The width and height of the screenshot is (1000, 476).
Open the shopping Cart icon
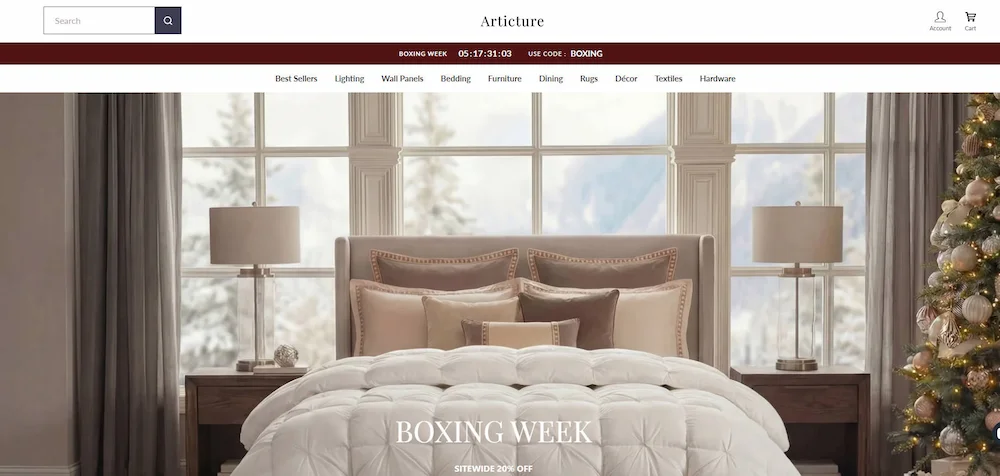tap(970, 20)
